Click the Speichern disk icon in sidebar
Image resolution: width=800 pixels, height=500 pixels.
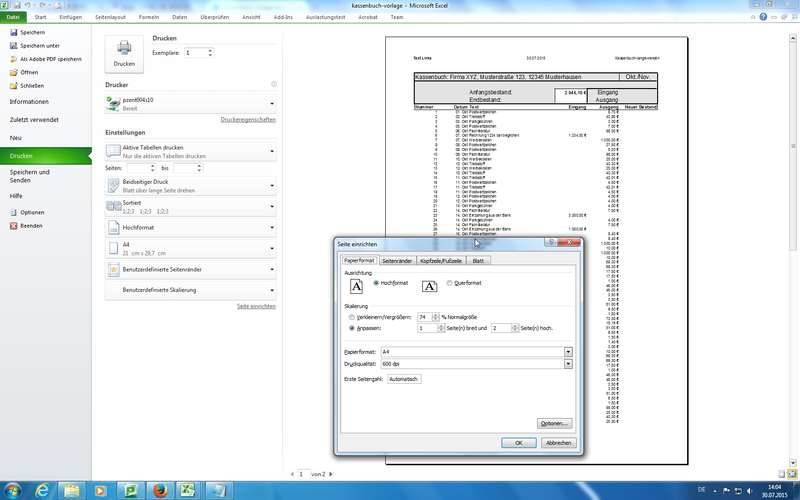click(13, 33)
